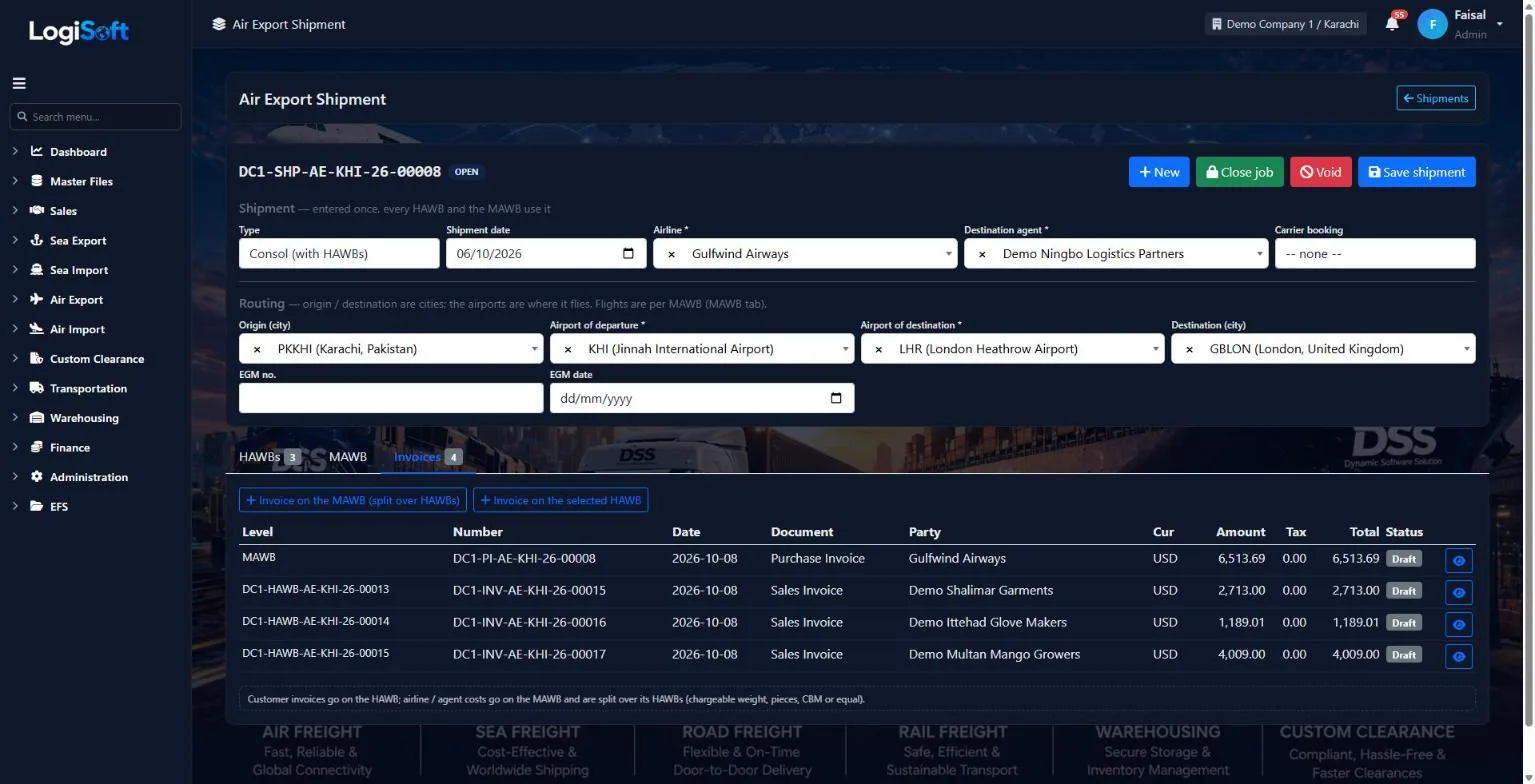Open the Airport of departure KHI dropdown

pos(702,349)
